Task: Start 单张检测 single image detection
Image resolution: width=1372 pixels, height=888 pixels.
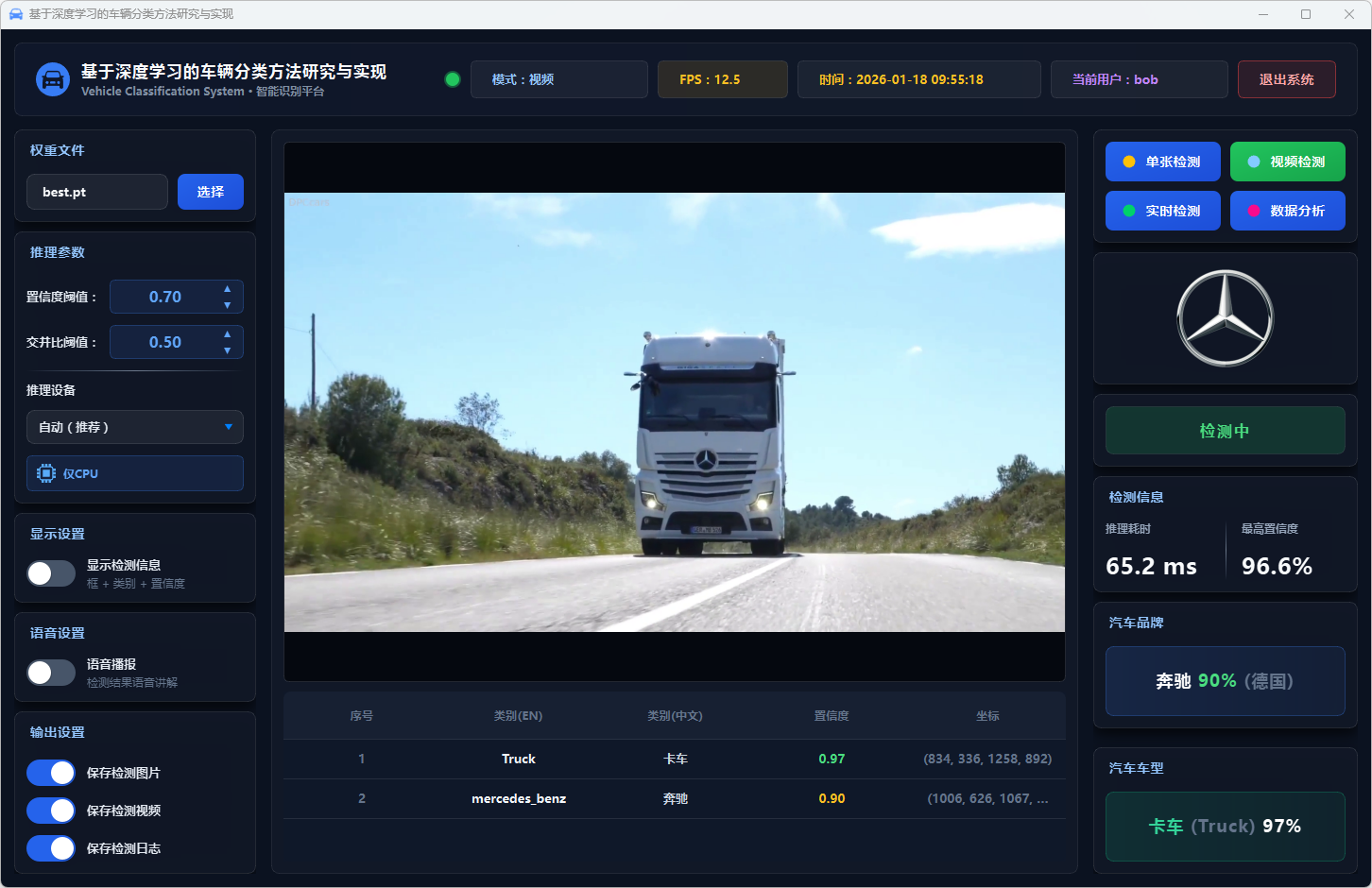Action: coord(1163,162)
